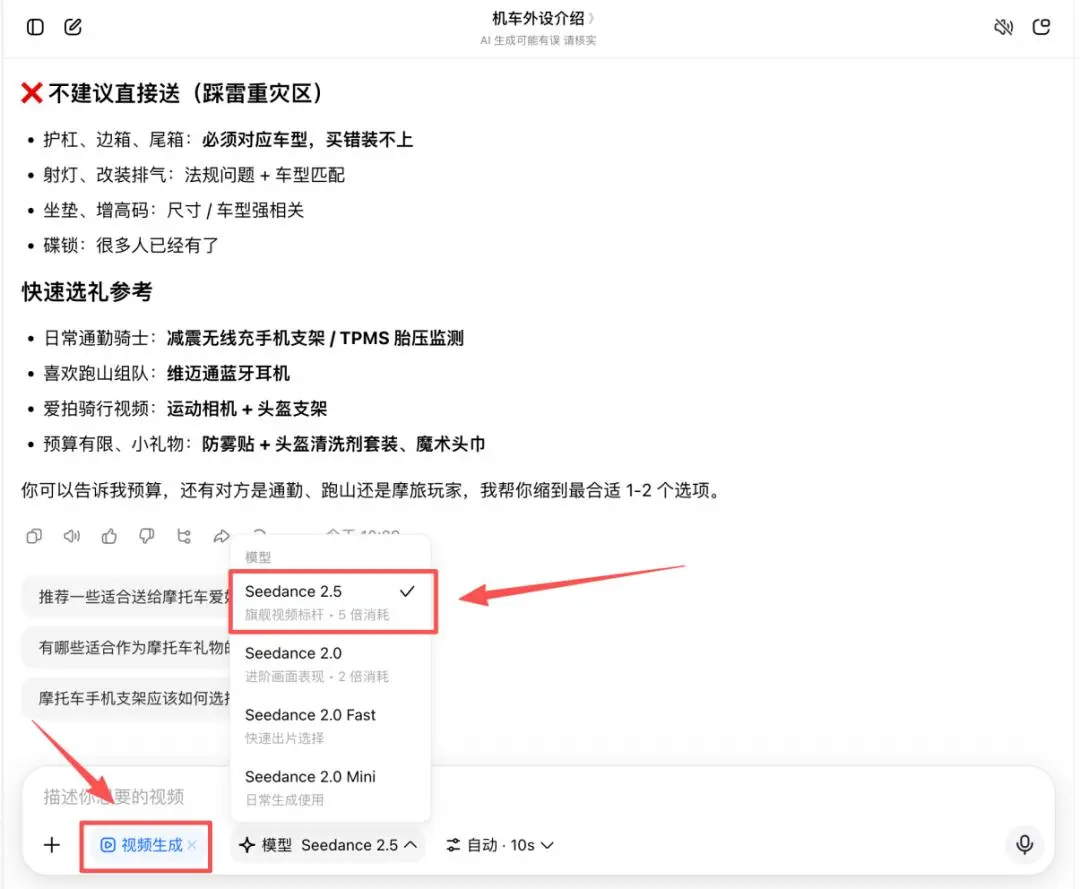
Task: Choose Seedance 2.0 Fast model
Action: (331, 726)
